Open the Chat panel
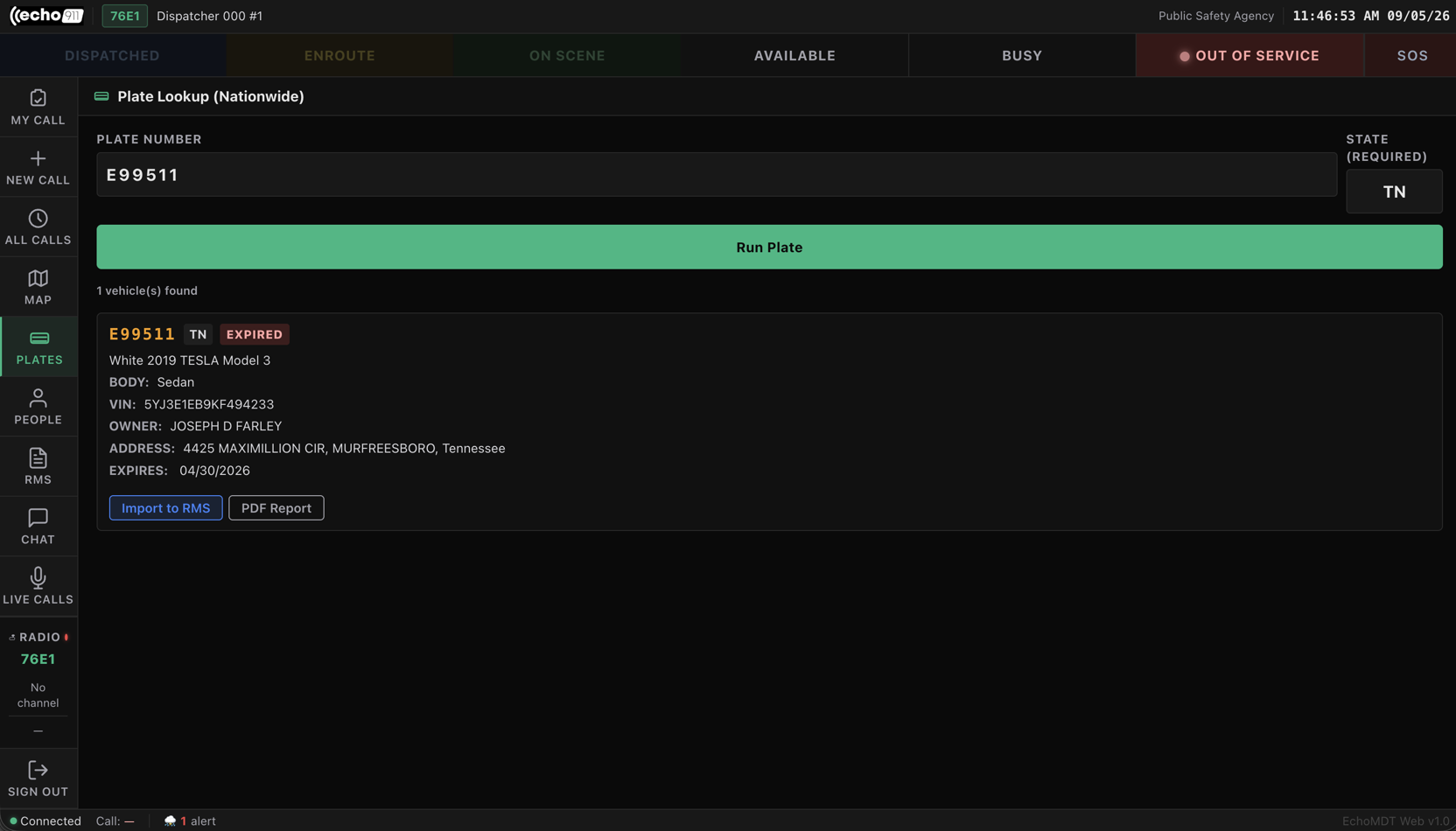Viewport: 1456px width, 831px height. coord(38,527)
